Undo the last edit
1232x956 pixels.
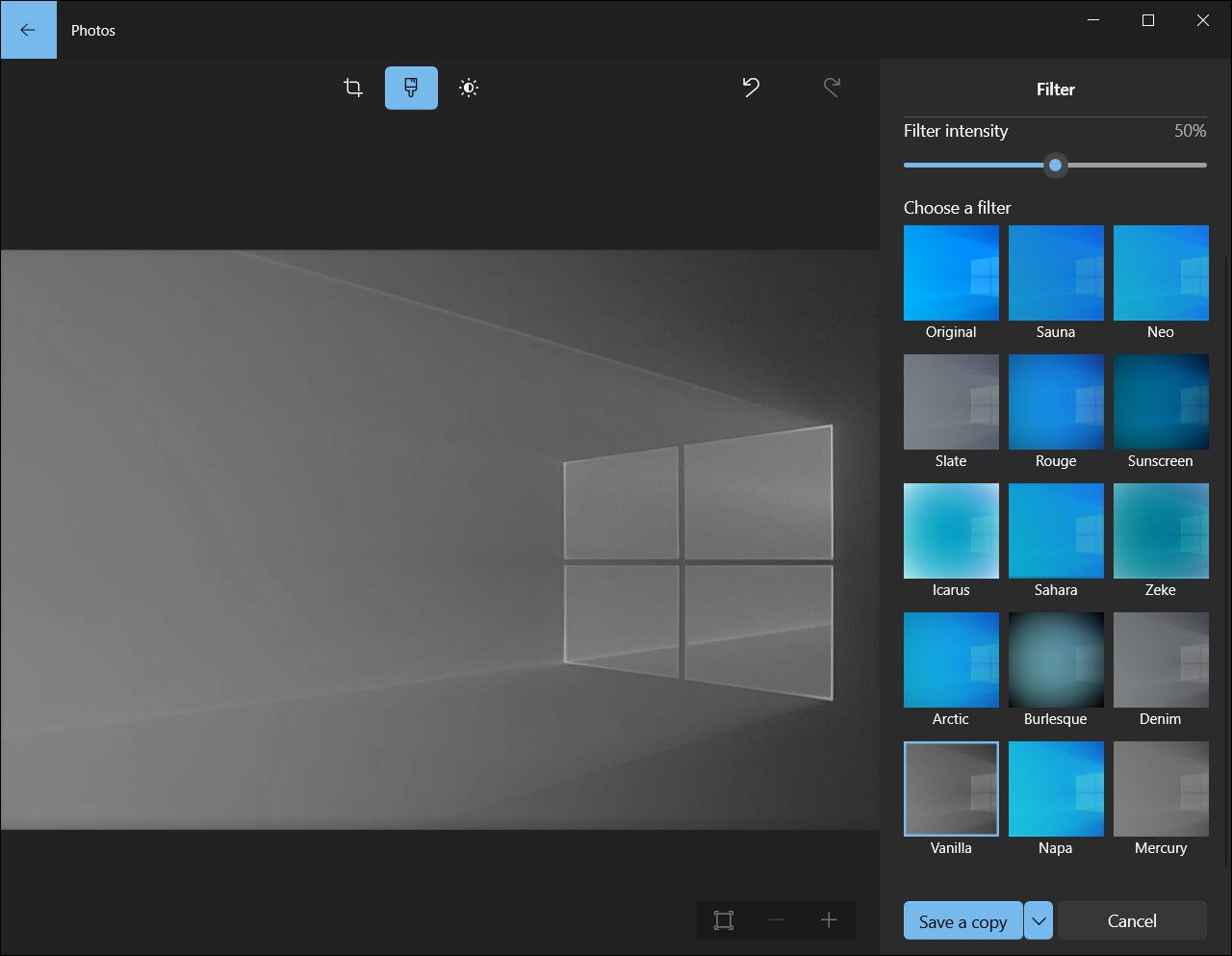tap(751, 88)
